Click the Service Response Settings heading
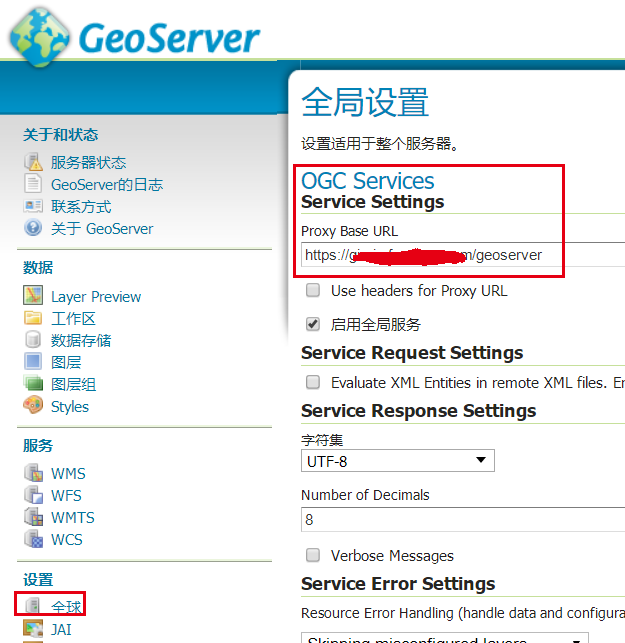The width and height of the screenshot is (625, 643). 419,411
